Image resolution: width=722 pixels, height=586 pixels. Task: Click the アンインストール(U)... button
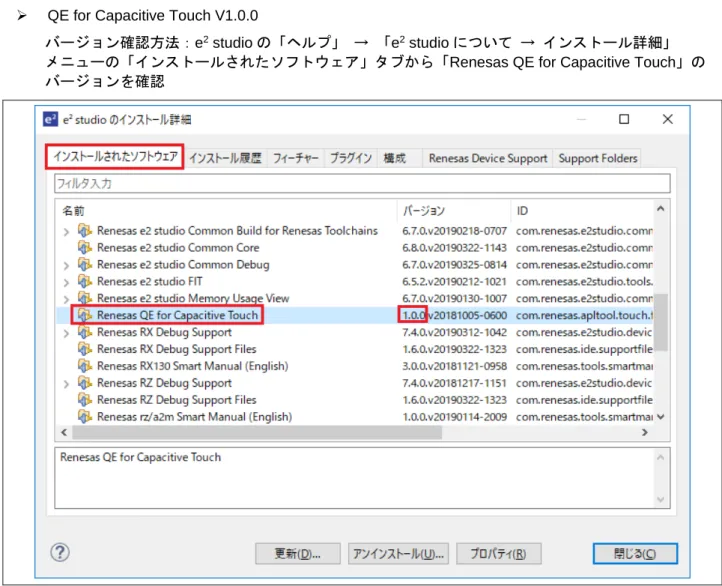[x=398, y=553]
